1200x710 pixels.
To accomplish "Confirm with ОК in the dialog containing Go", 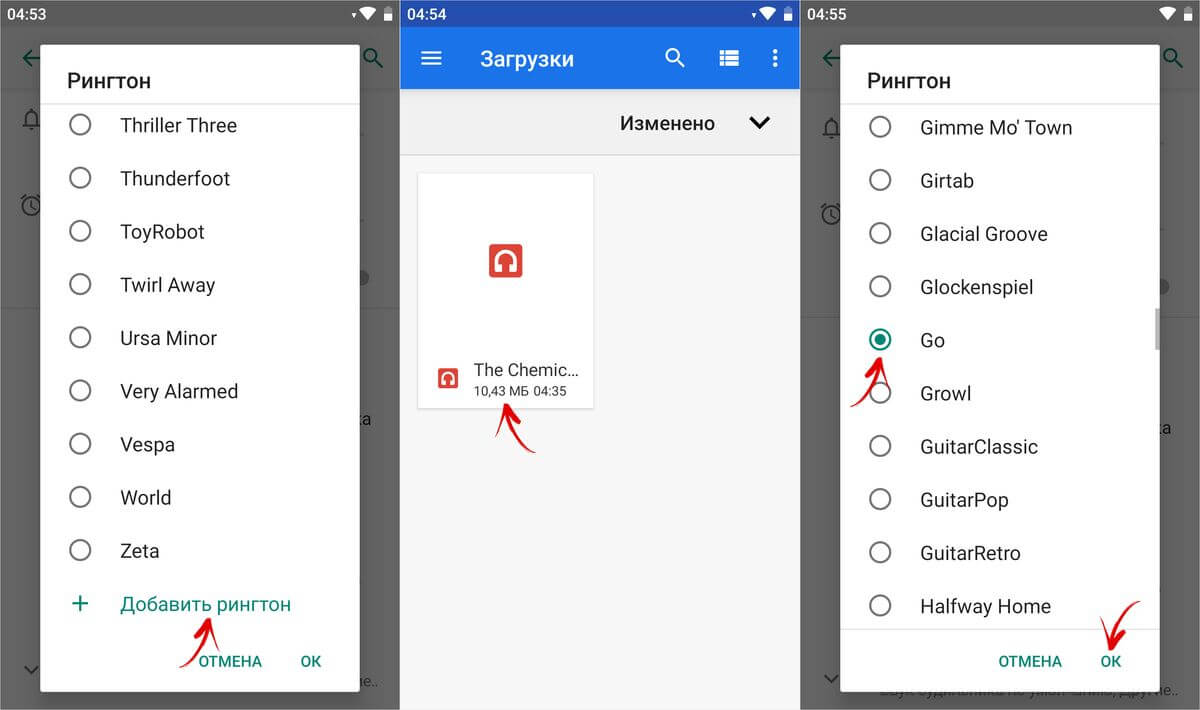I will click(1111, 661).
